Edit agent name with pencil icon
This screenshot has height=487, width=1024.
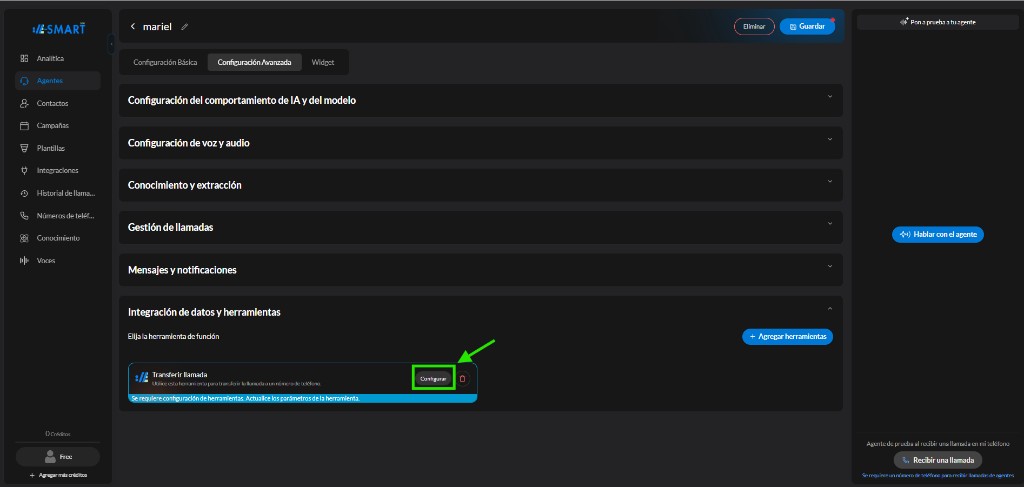[185, 27]
